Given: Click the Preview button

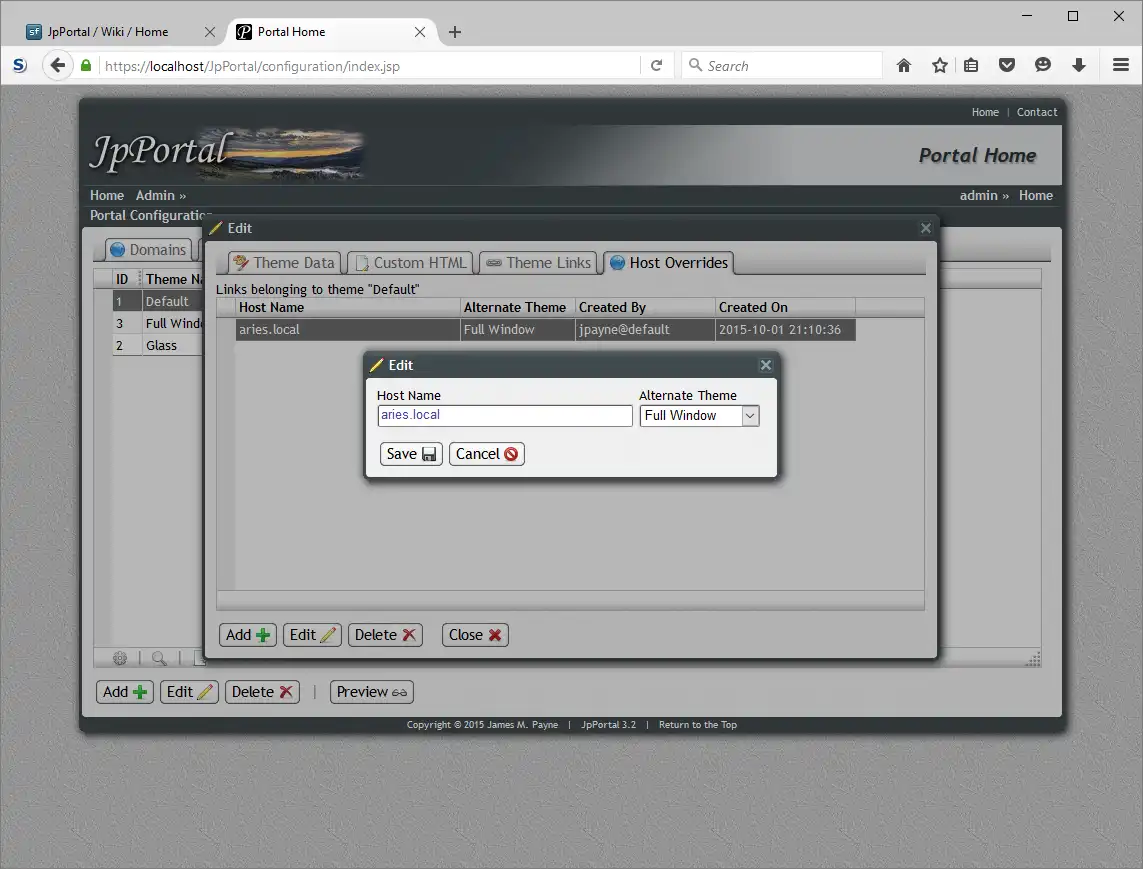Looking at the screenshot, I should [372, 692].
